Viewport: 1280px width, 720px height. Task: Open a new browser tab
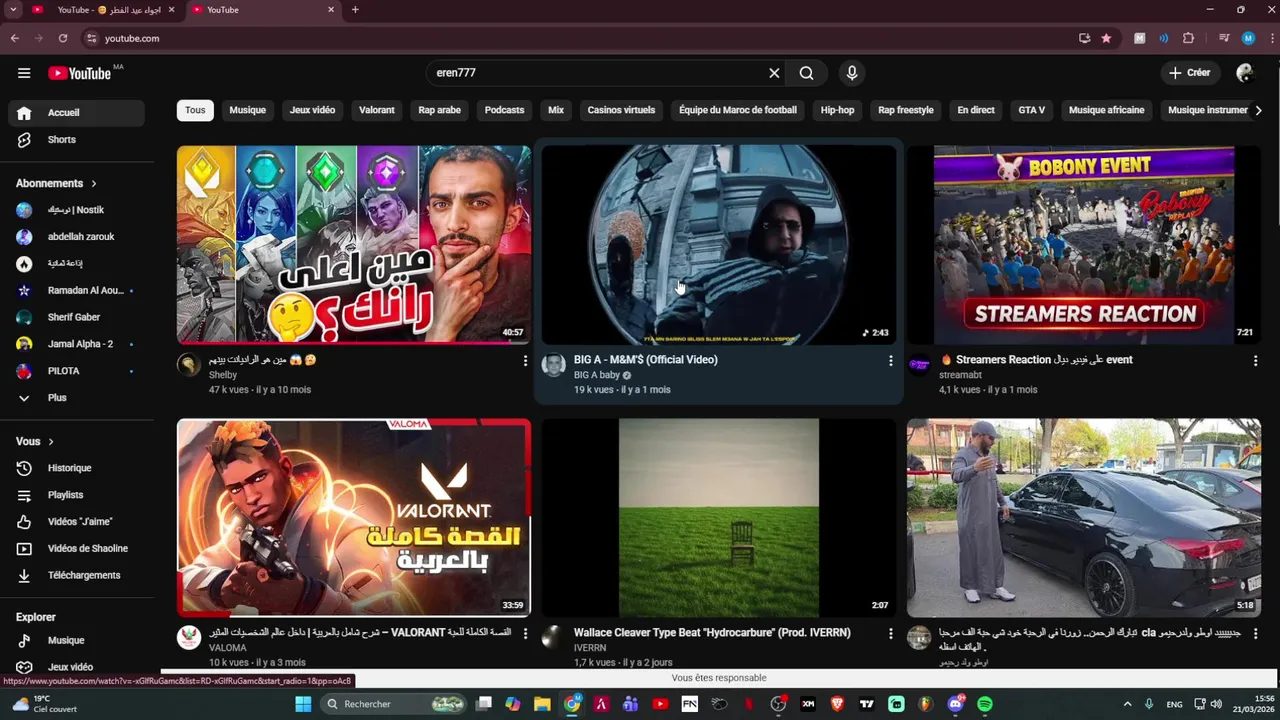(x=355, y=10)
